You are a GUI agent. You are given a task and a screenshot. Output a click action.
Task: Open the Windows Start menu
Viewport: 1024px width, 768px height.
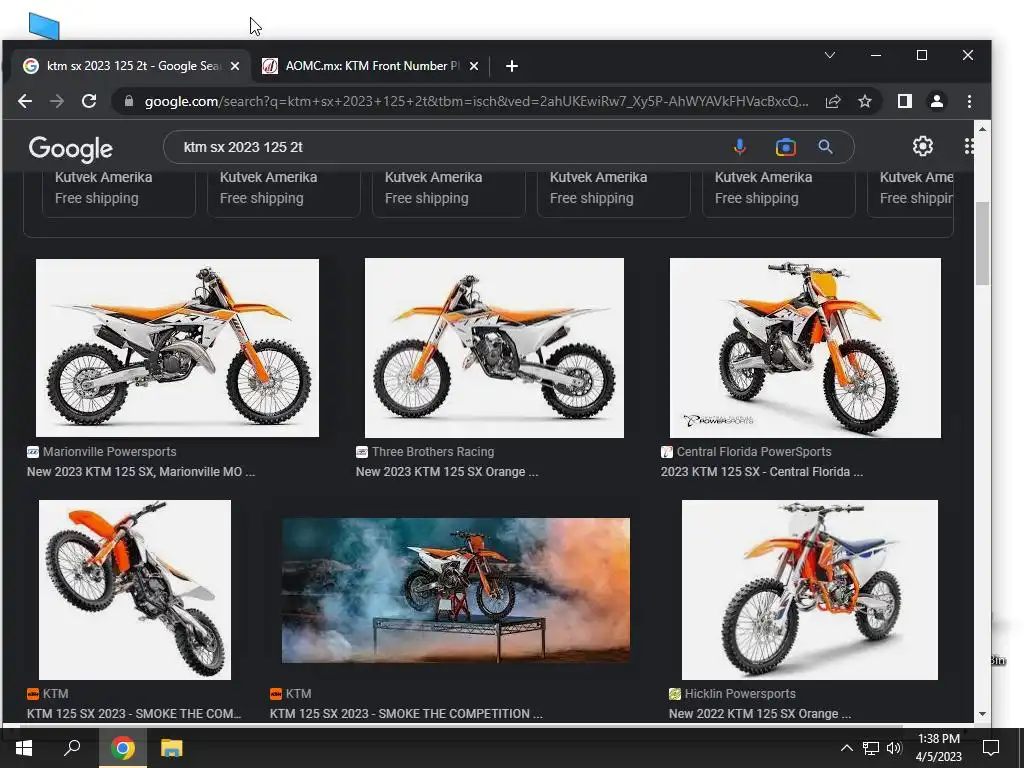24,748
